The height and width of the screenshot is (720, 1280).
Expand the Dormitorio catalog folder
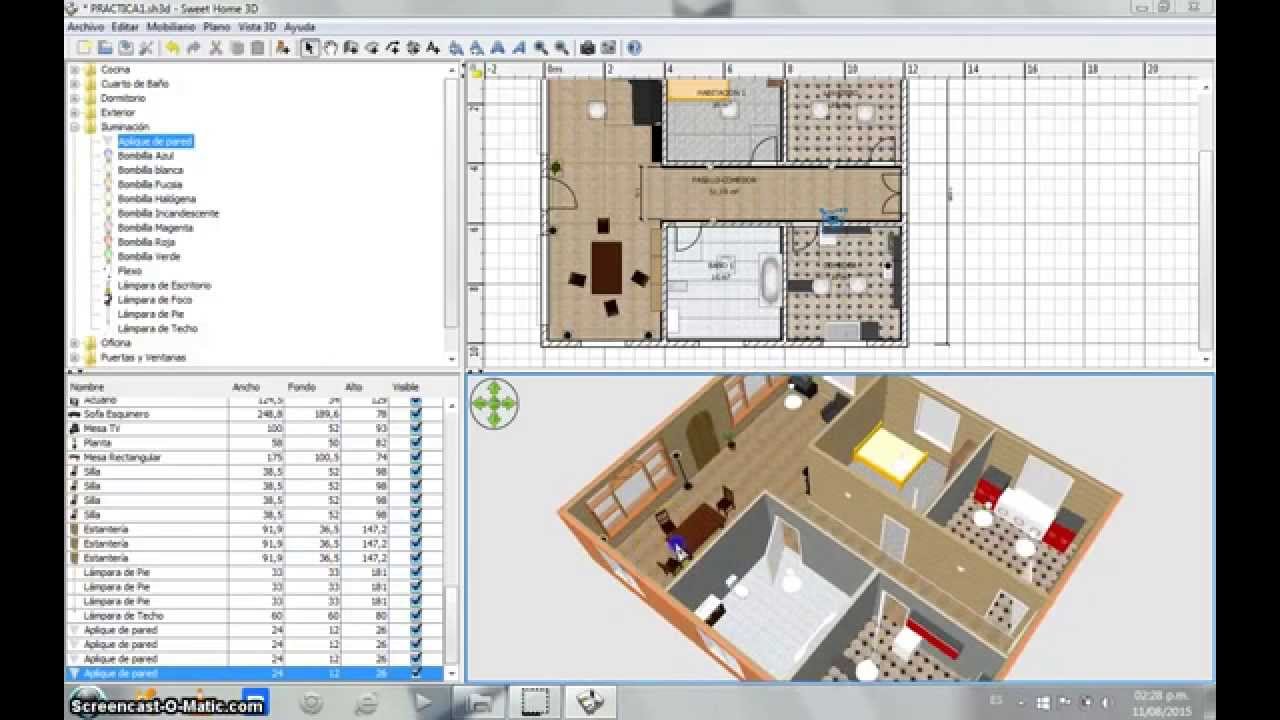(x=75, y=99)
